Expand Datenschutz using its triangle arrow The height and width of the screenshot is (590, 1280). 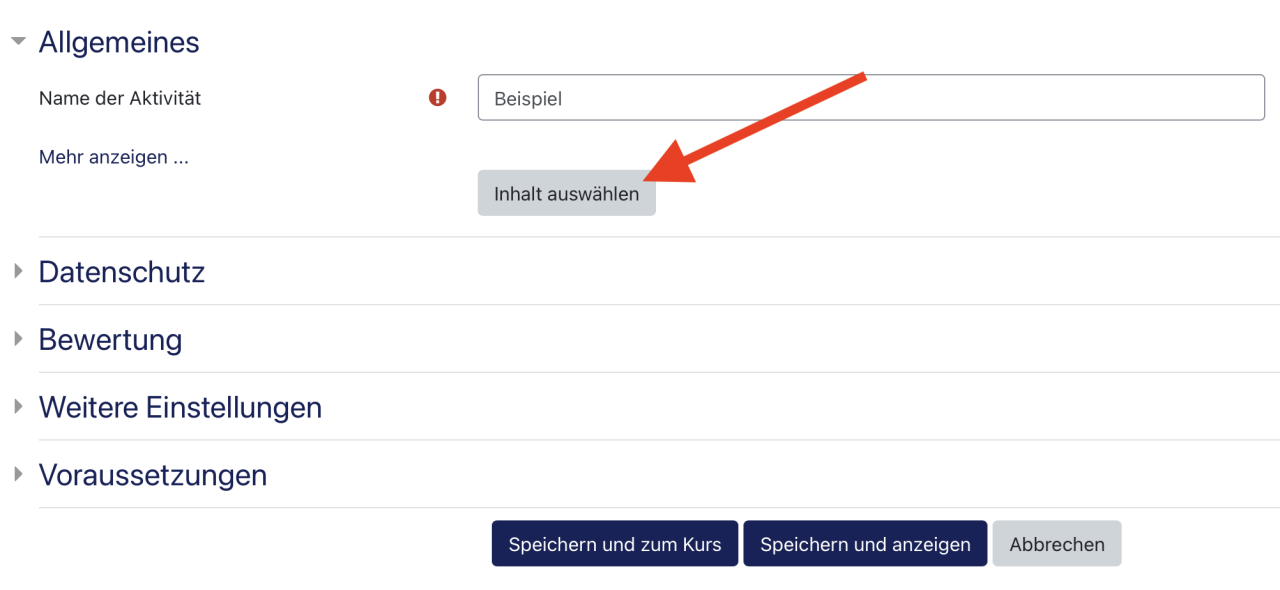point(18,271)
